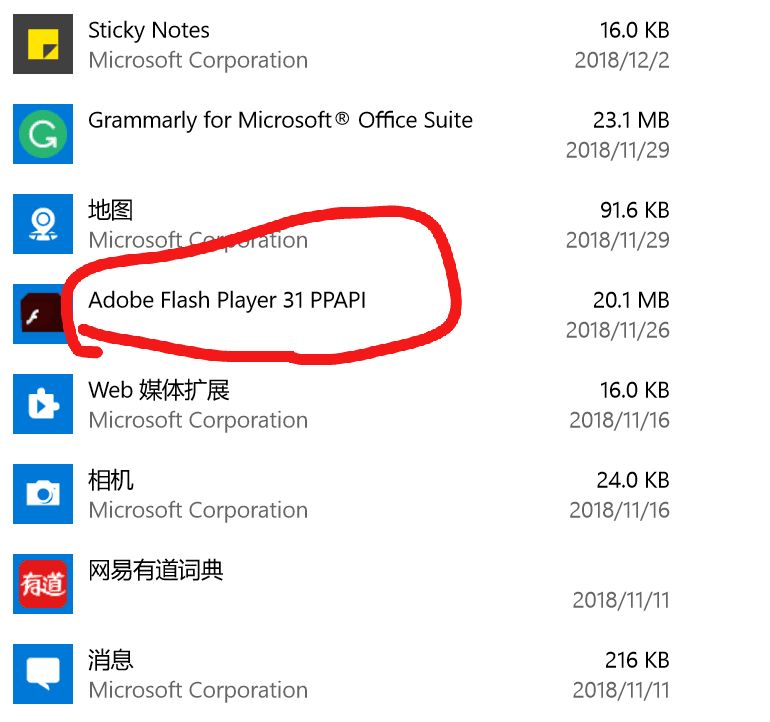770x722 pixels.
Task: Click the 网易有道词典 red icon
Action: pyautogui.click(x=42, y=584)
